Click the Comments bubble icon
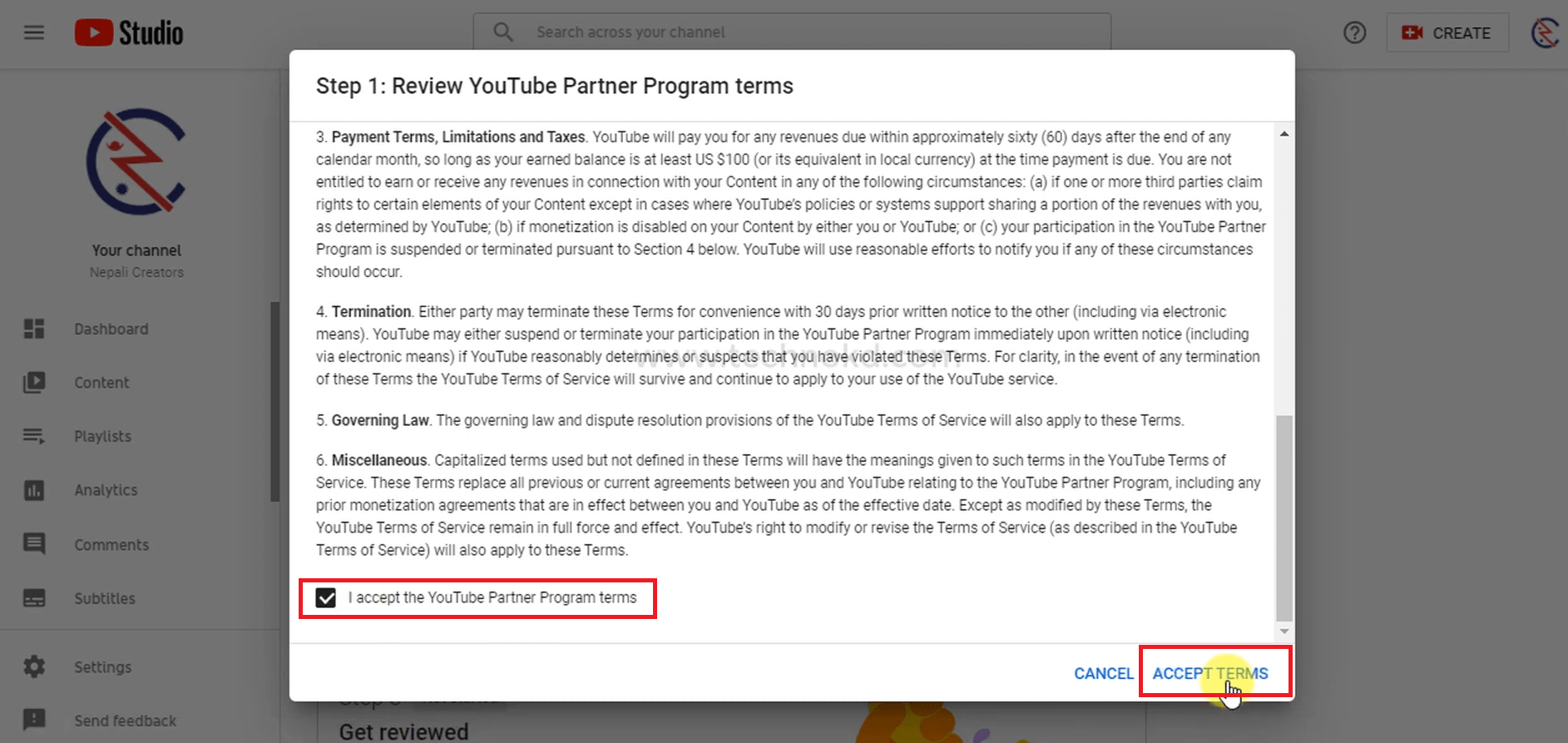 34,544
